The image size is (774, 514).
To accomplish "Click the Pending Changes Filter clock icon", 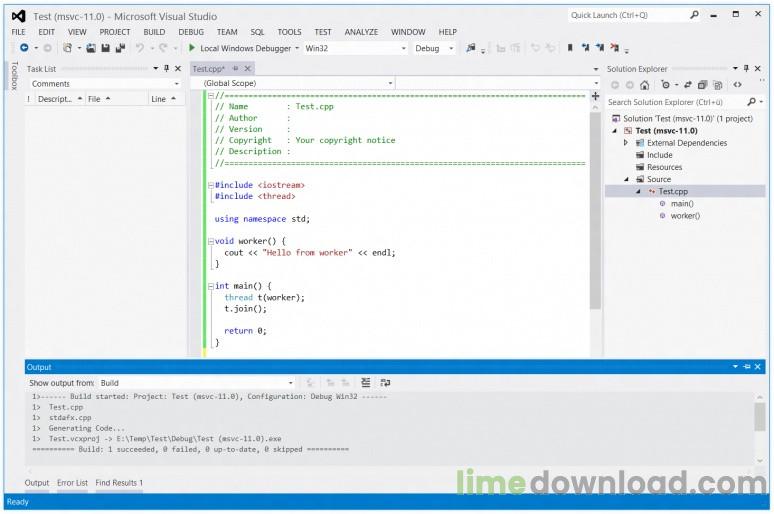I will click(x=665, y=85).
